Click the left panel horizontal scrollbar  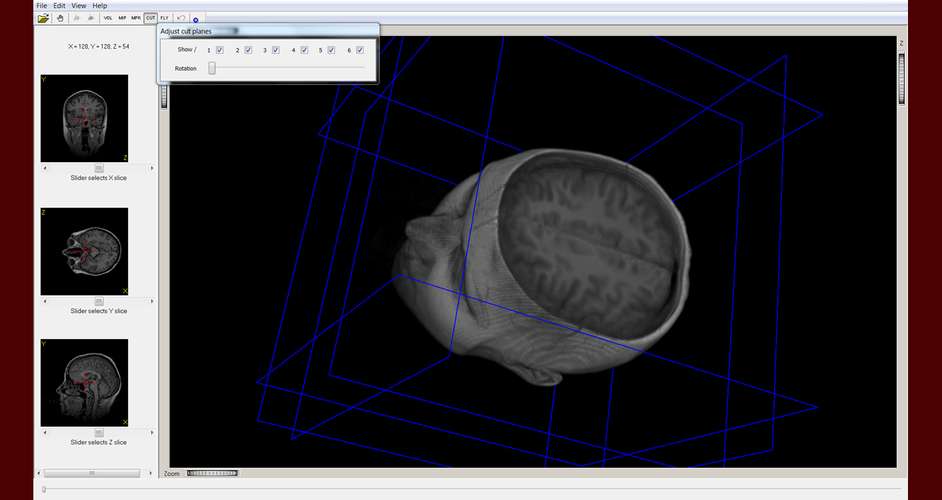pos(92,474)
